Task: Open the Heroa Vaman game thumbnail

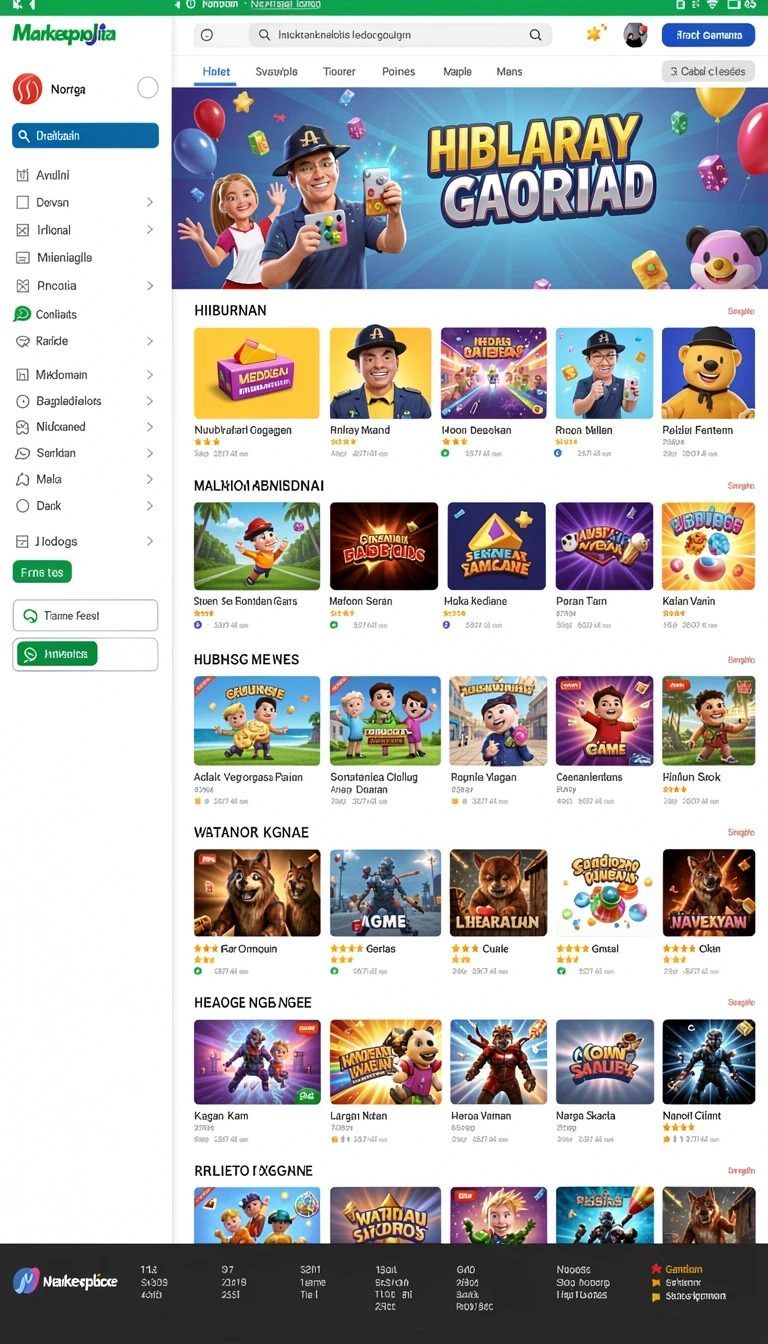Action: point(498,1062)
